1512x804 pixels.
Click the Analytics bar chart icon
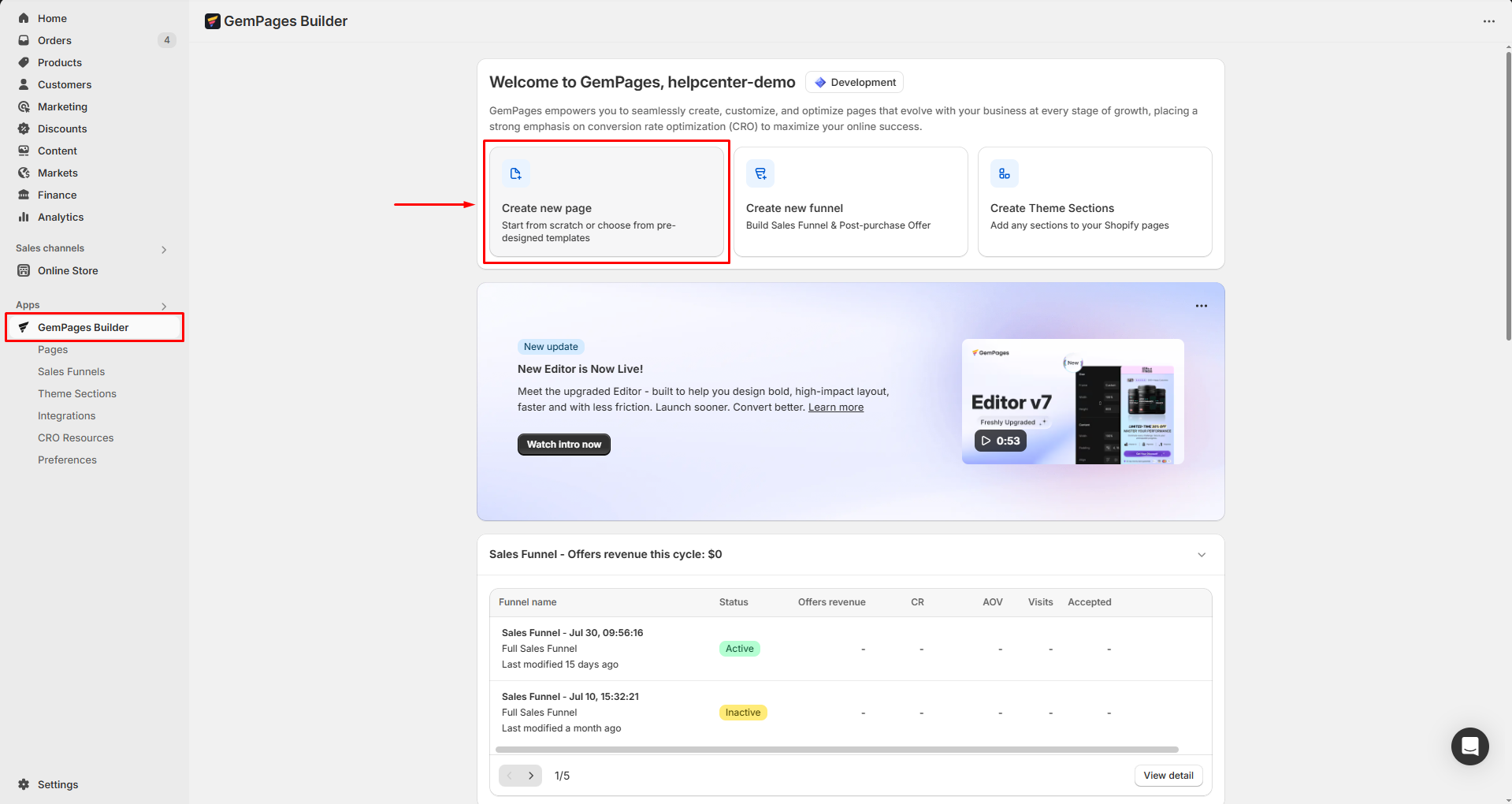pos(24,217)
